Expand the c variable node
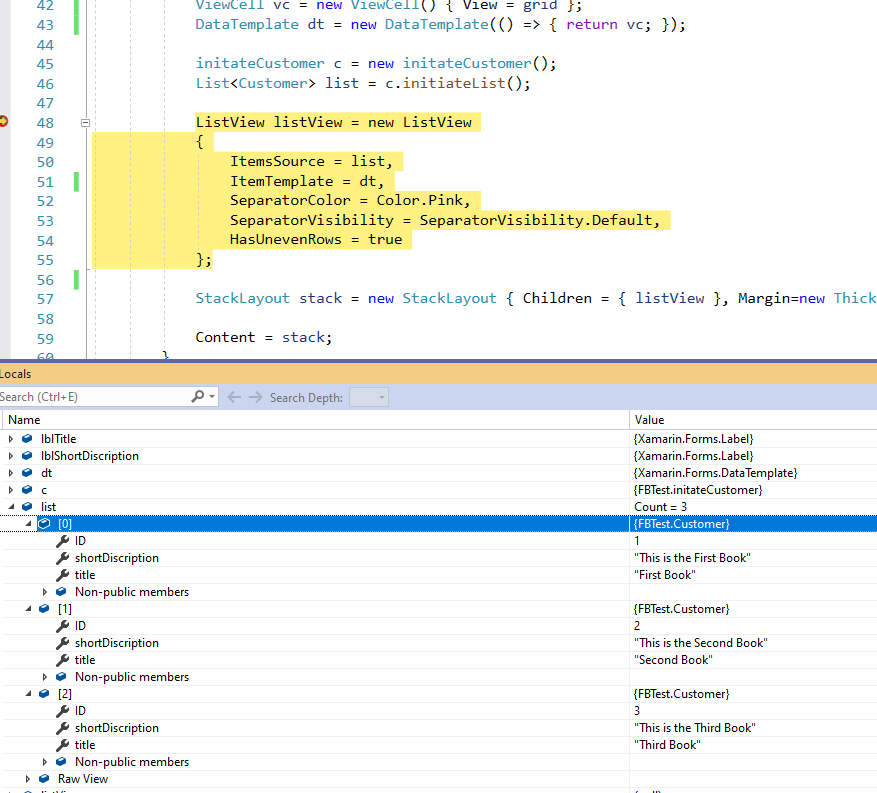The width and height of the screenshot is (877, 793). click(11, 490)
